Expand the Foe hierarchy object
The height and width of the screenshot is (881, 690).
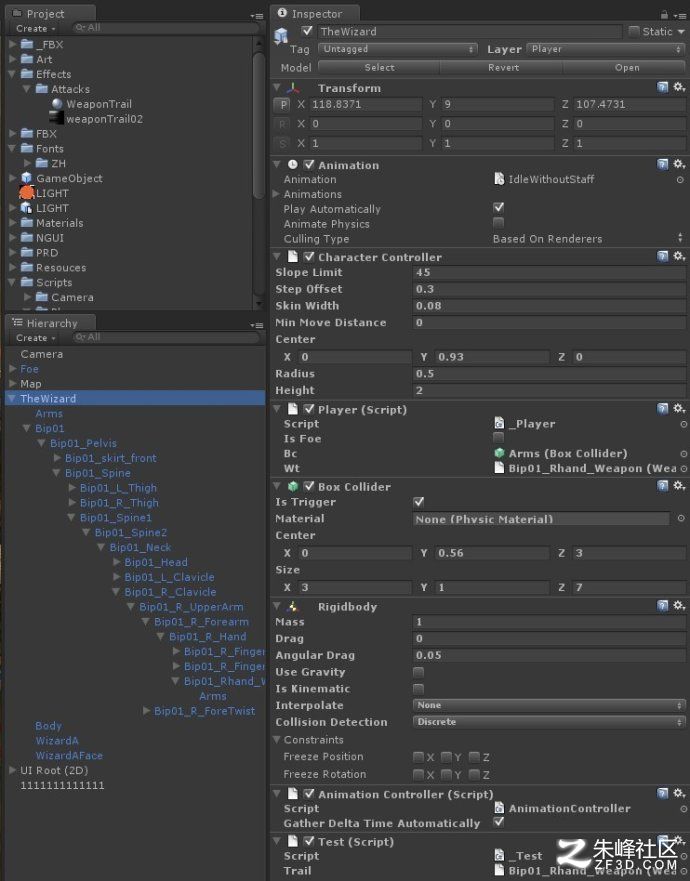point(12,369)
